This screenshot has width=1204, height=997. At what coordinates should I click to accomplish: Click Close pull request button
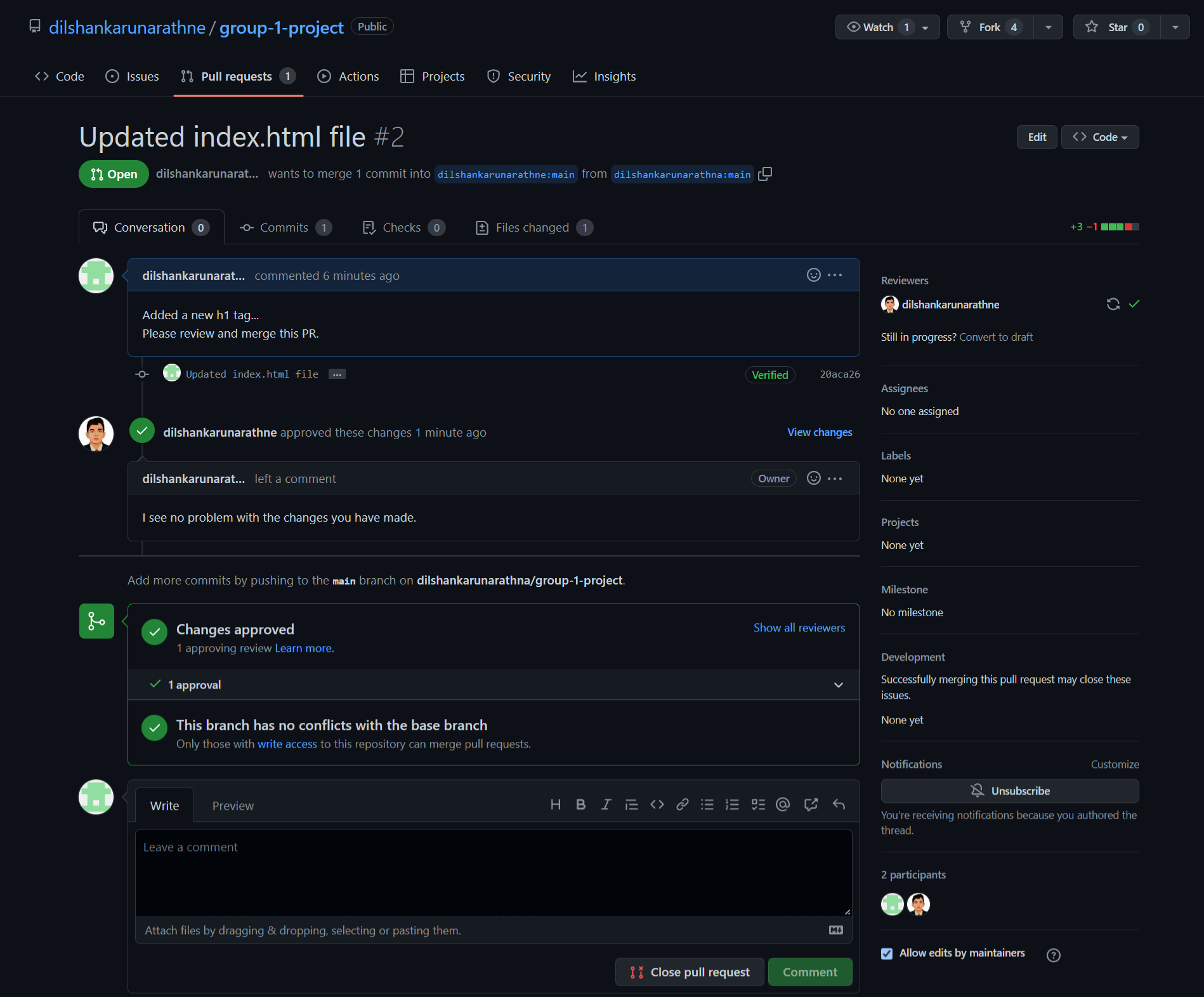[690, 972]
